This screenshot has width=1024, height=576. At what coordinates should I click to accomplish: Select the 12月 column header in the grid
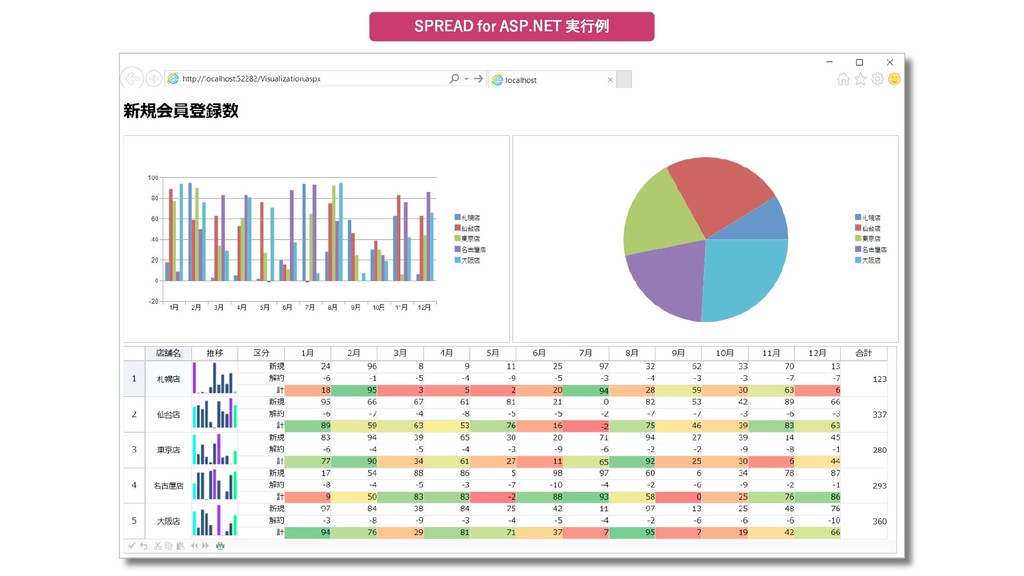pos(817,353)
